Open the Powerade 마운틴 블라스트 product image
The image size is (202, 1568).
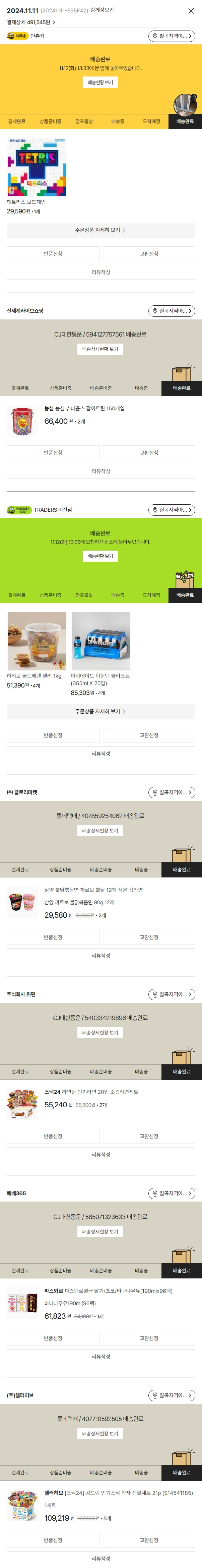(100, 640)
